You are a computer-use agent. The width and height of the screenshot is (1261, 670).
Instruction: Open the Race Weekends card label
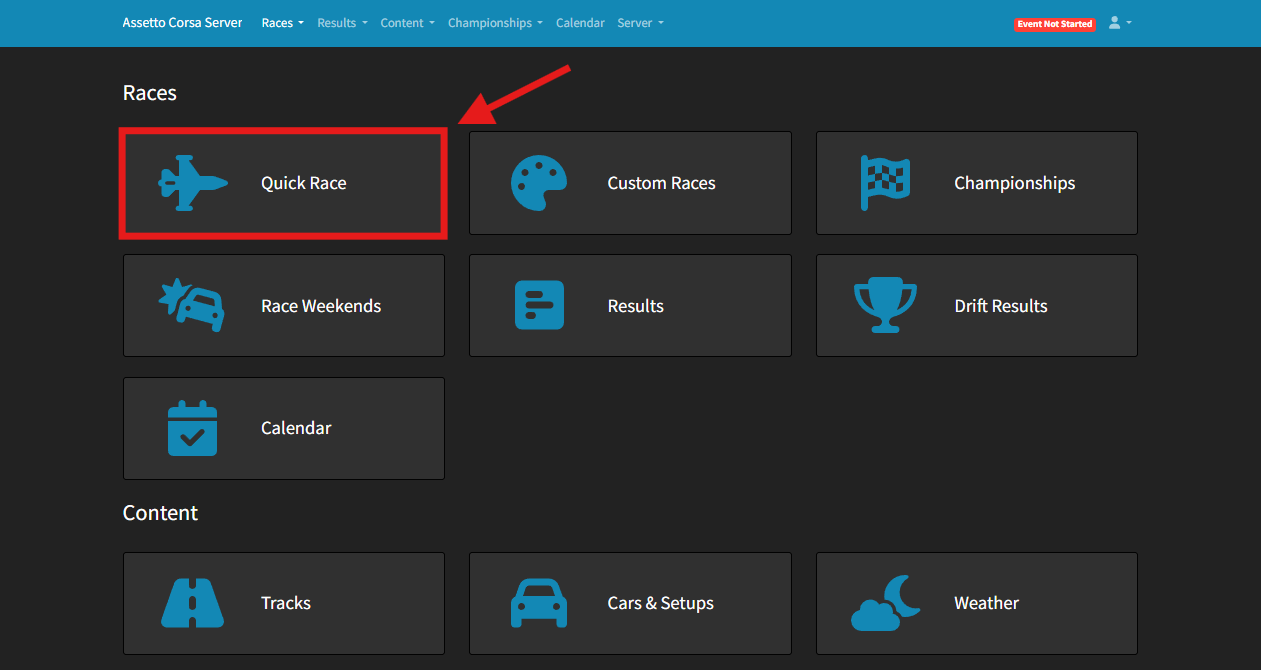321,306
